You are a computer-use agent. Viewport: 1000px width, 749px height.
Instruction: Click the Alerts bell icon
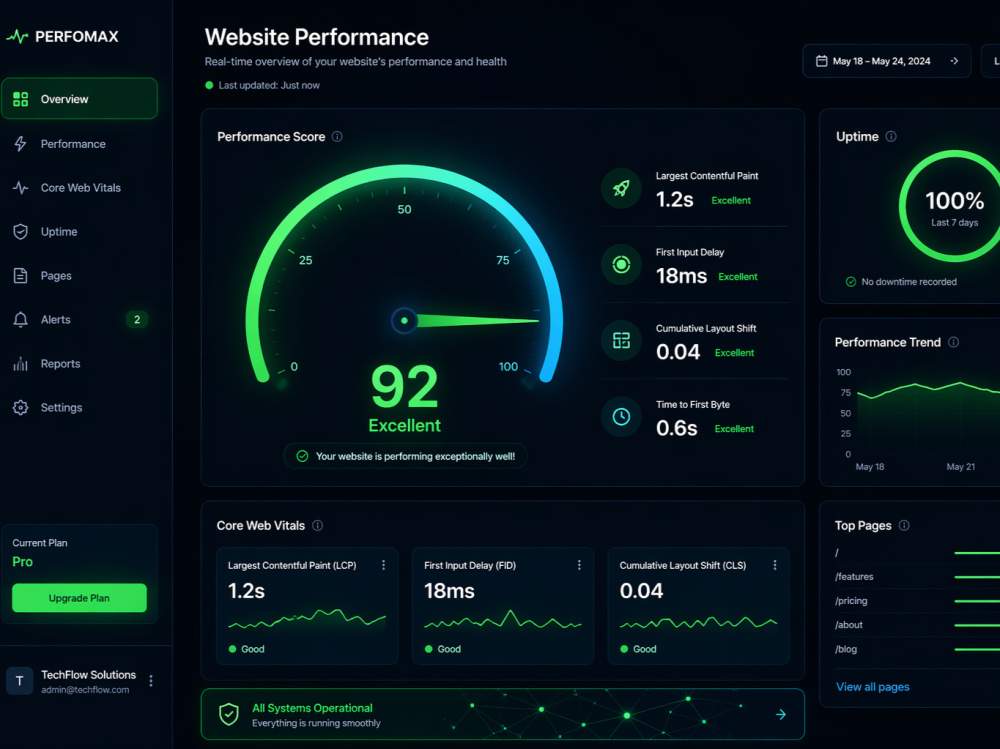pyautogui.click(x=20, y=320)
